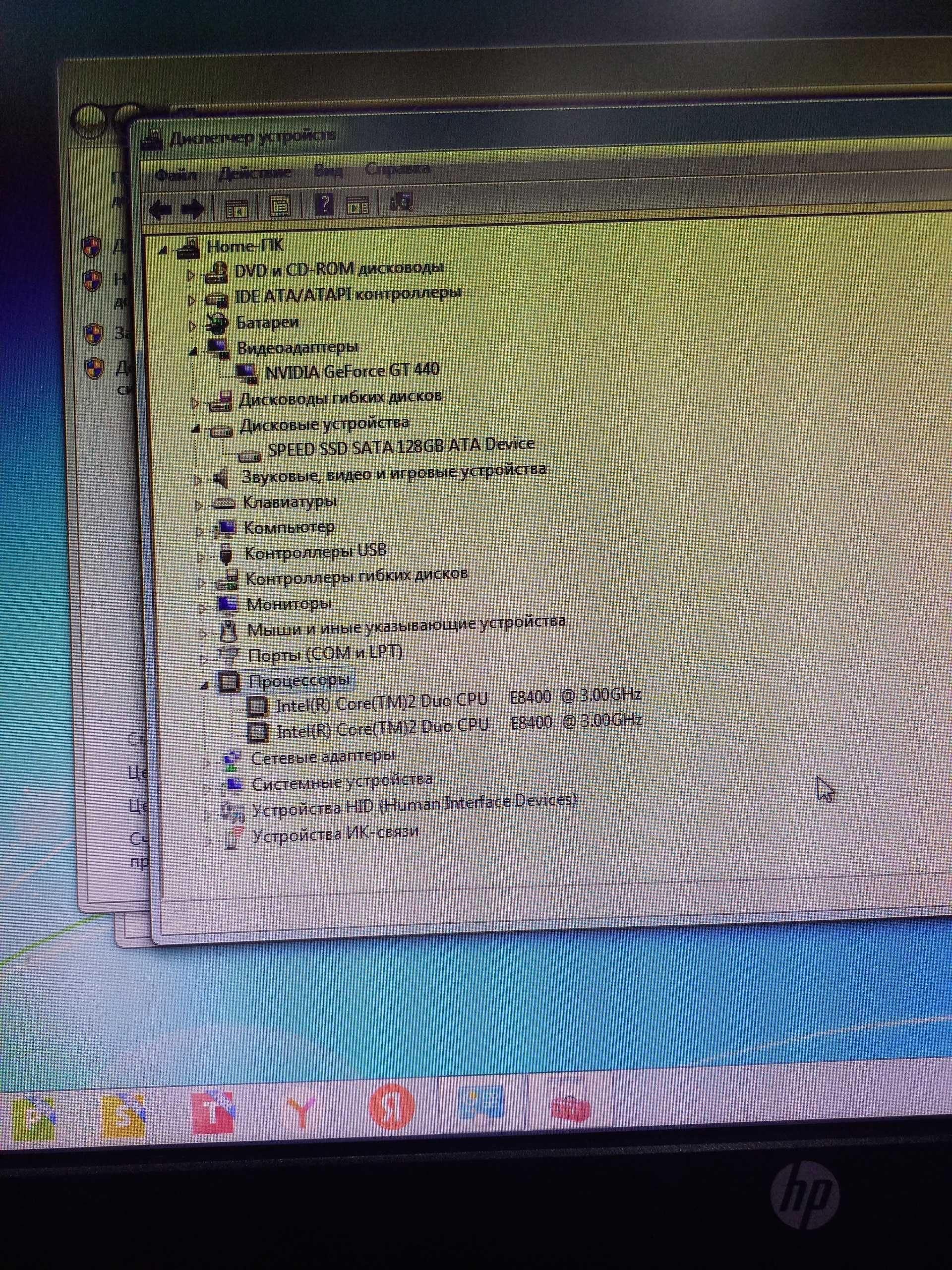Expand Звуковые, видео и игровые устройства node

tap(197, 480)
